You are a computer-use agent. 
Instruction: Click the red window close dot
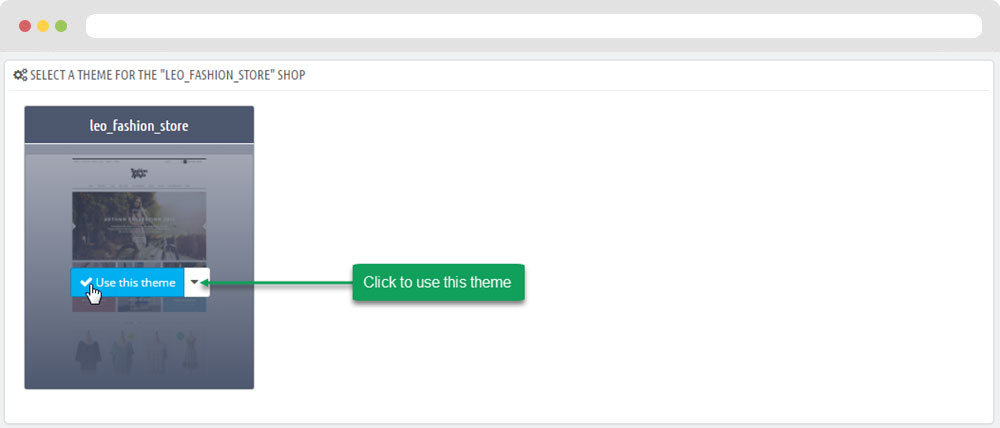click(25, 25)
